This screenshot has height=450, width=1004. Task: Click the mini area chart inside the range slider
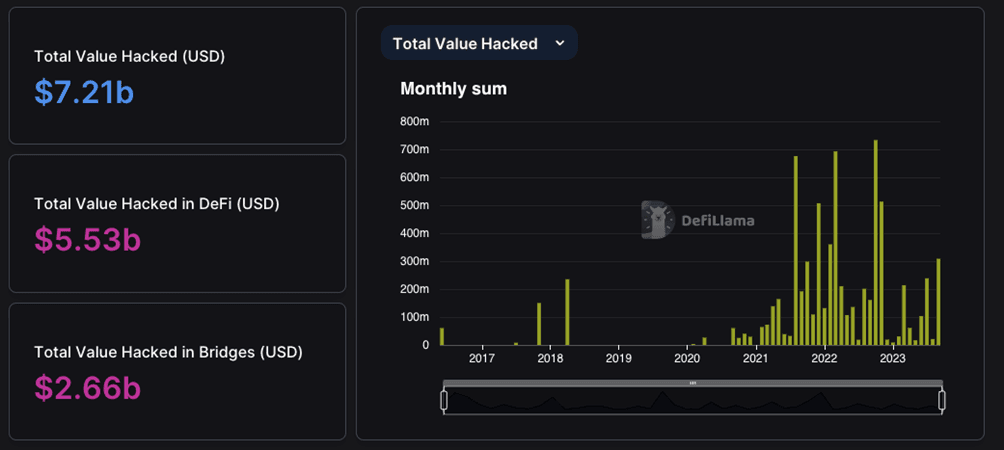pyautogui.click(x=692, y=401)
